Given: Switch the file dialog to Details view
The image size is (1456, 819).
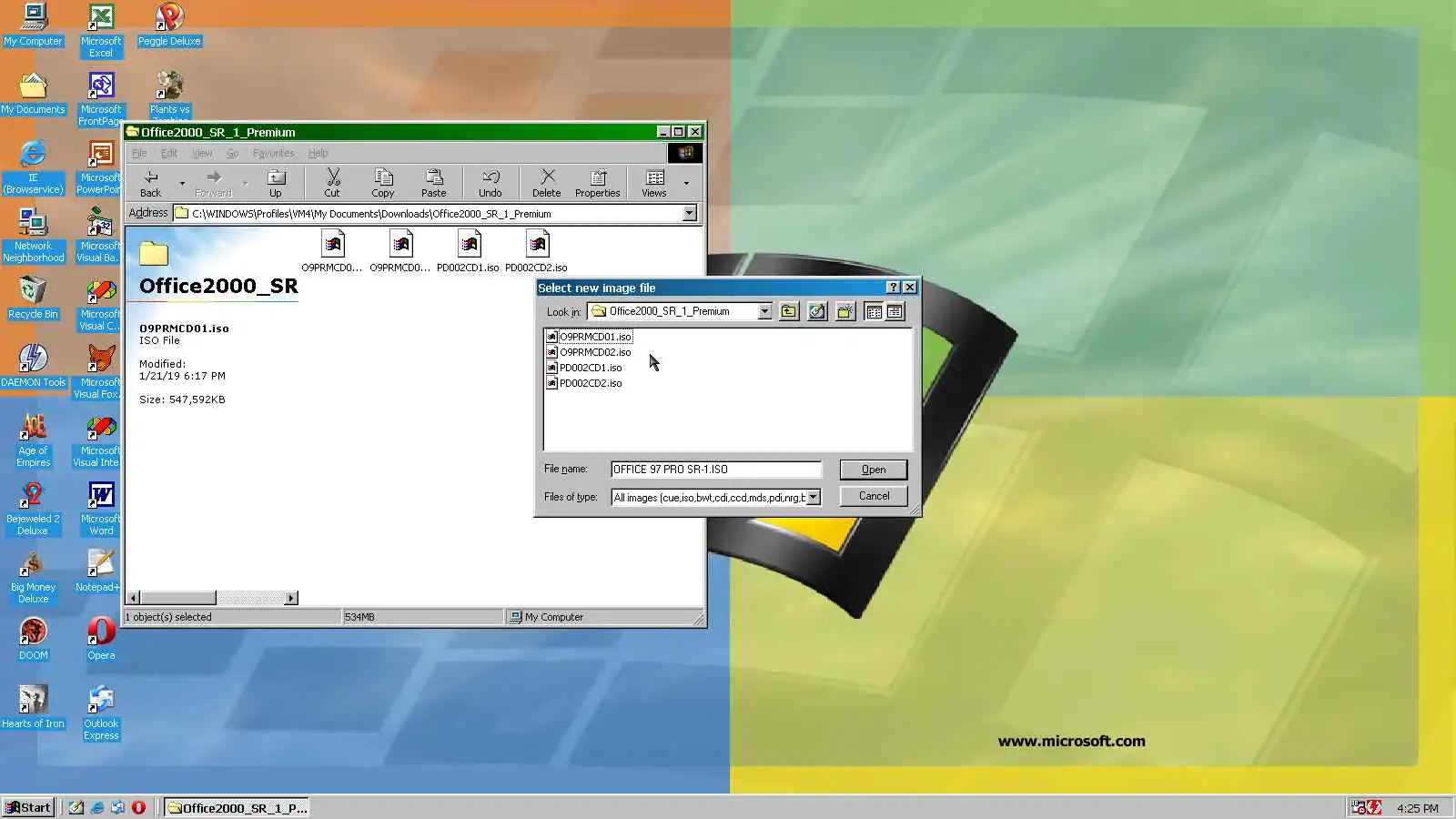Looking at the screenshot, I should point(895,311).
